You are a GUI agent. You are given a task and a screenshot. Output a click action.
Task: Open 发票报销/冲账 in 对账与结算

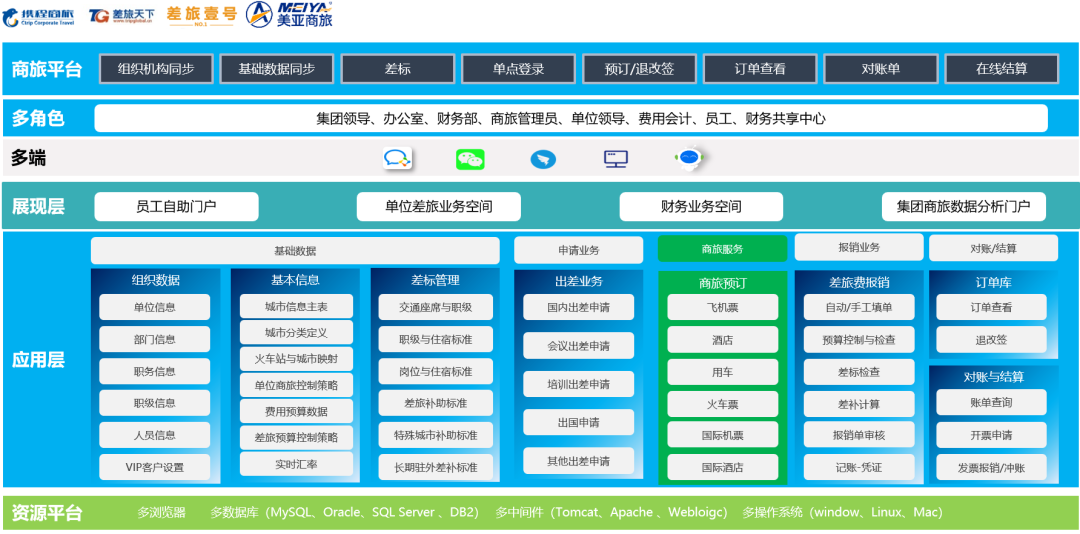click(x=991, y=467)
